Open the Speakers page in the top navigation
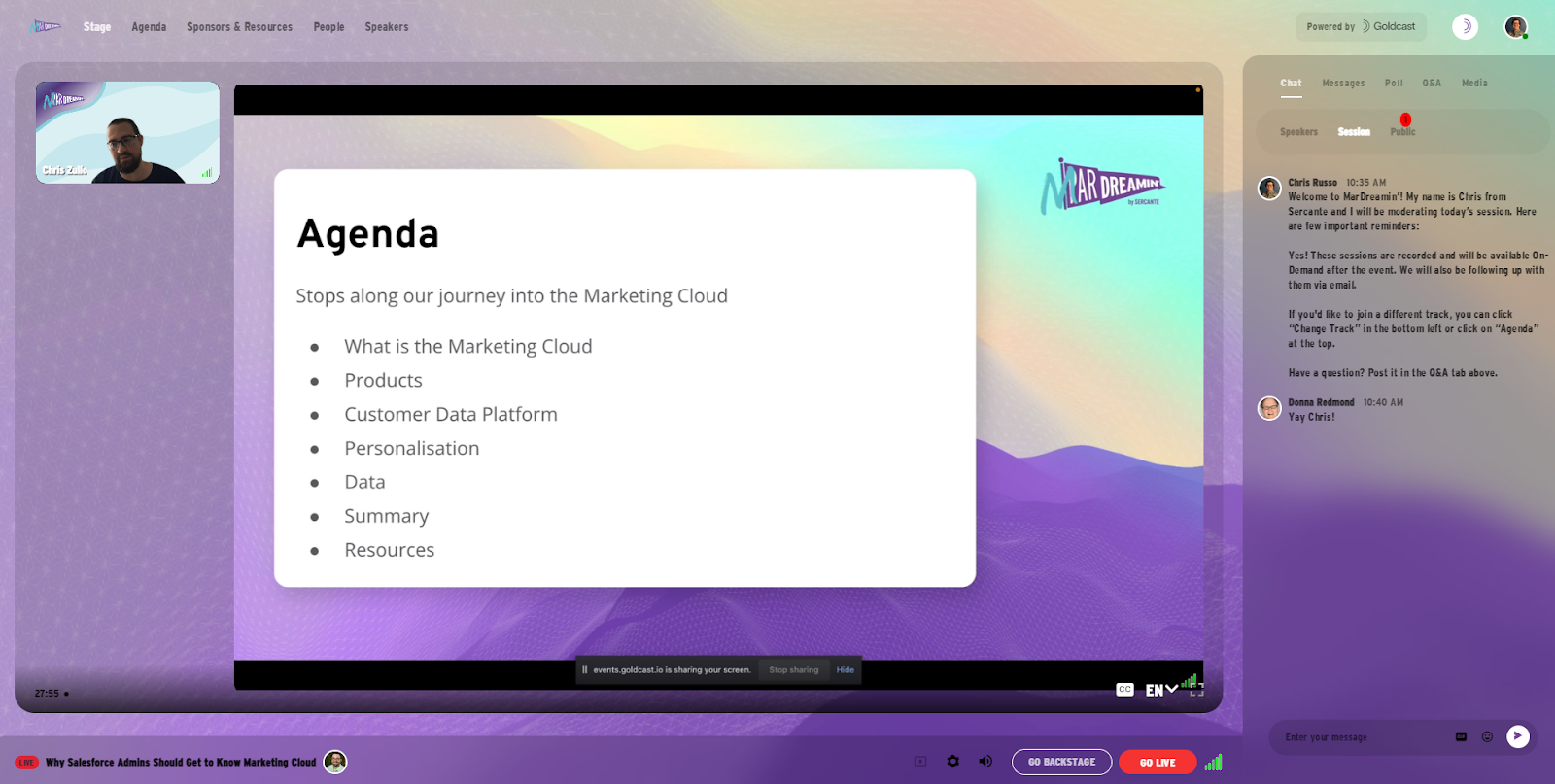1555x784 pixels. click(387, 27)
